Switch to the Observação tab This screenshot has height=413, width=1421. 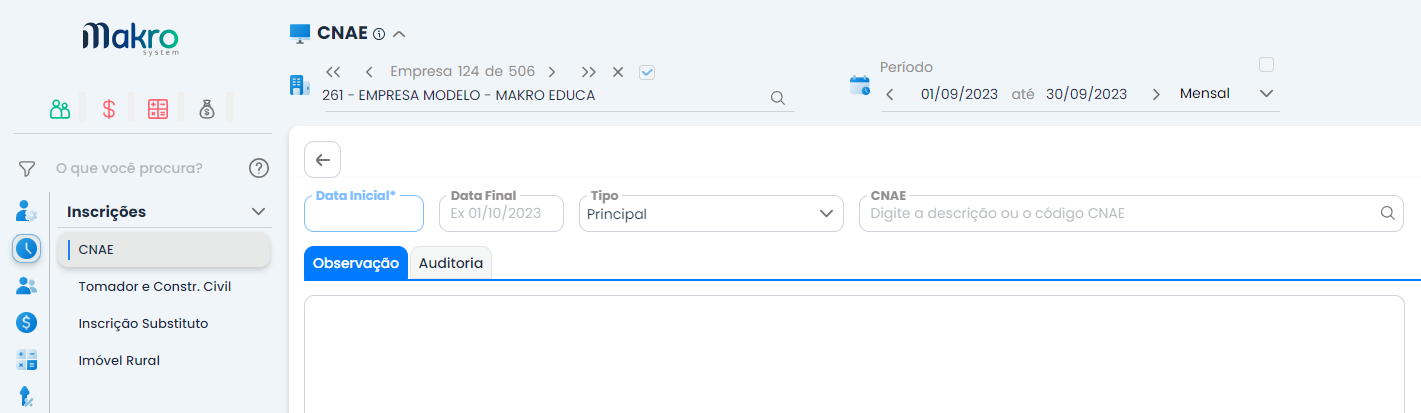356,263
